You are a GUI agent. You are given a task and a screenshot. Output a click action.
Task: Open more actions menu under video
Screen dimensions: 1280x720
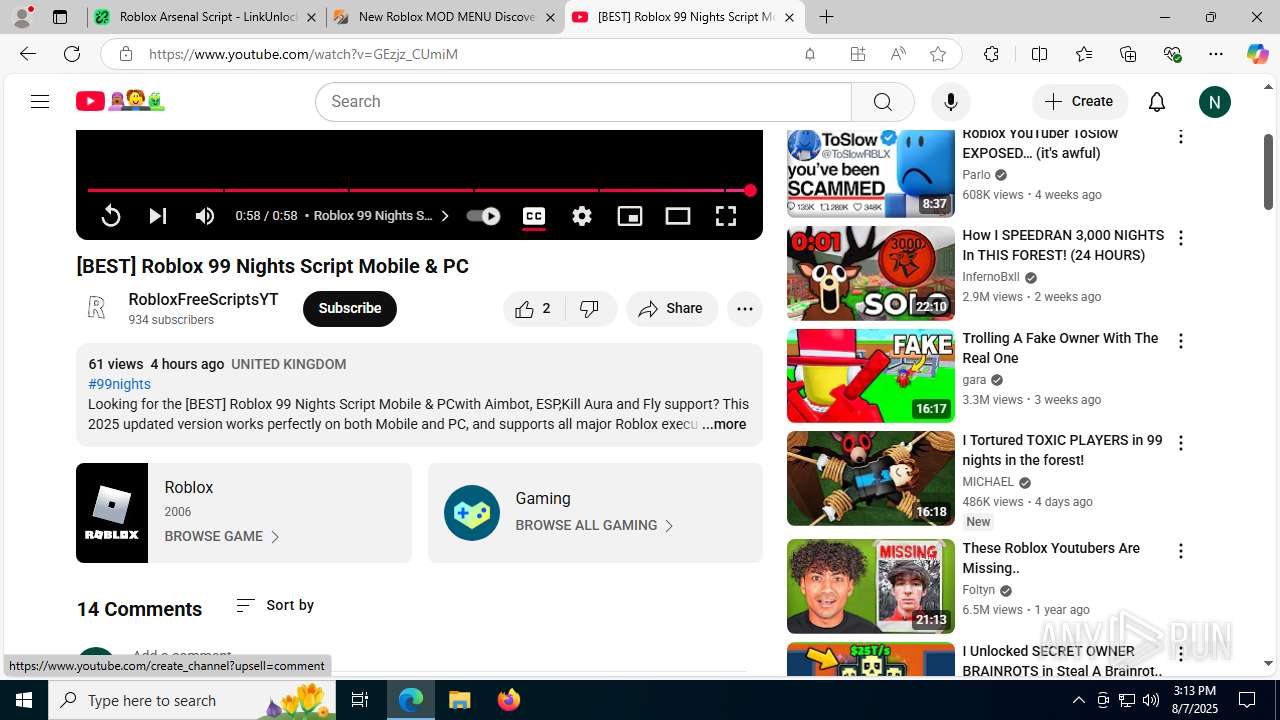[x=745, y=309]
